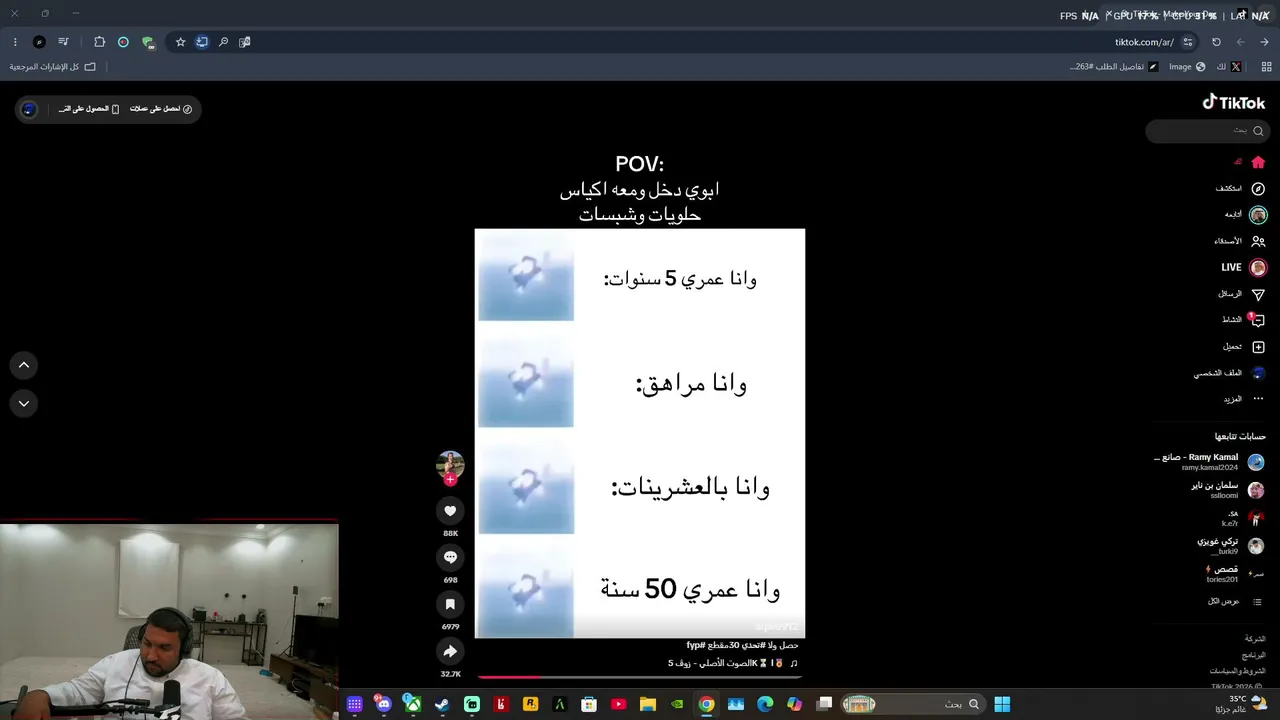
Task: Open Ramy Kamal followed account
Action: tap(1209, 462)
